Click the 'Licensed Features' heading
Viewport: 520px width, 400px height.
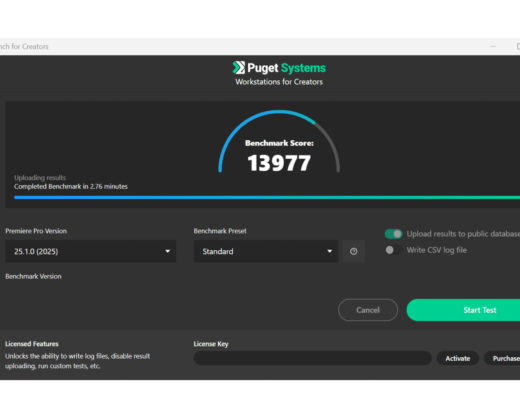pos(32,344)
